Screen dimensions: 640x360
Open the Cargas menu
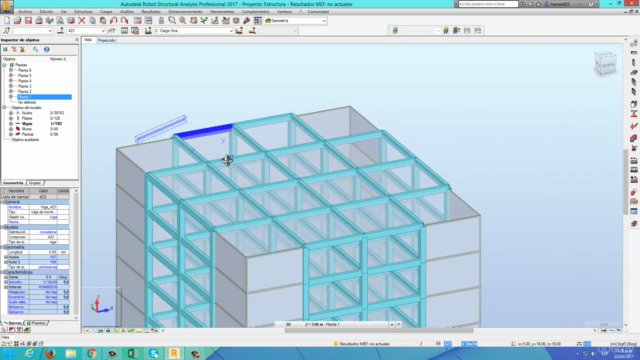coord(106,11)
